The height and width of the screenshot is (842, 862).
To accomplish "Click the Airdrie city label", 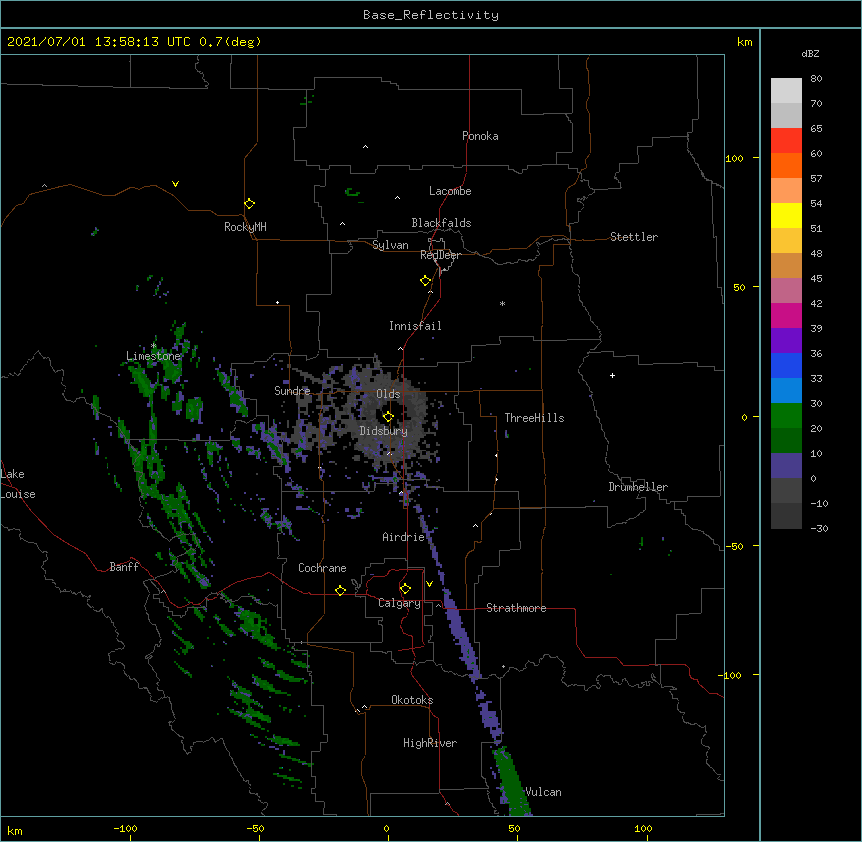I will (404, 537).
